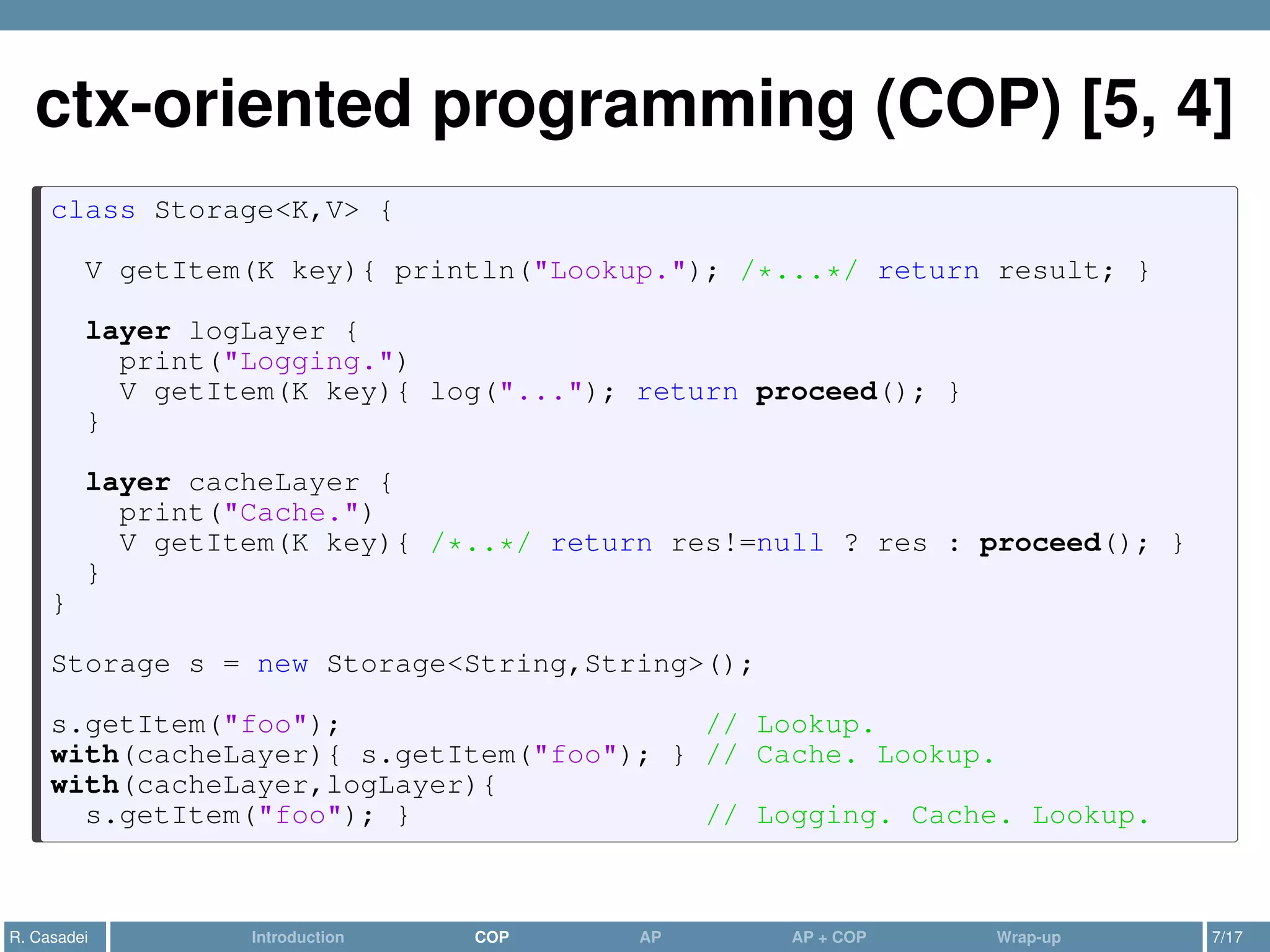
Task: Click the '// Logging. Cache. Lookup.' comment
Action: [928, 816]
